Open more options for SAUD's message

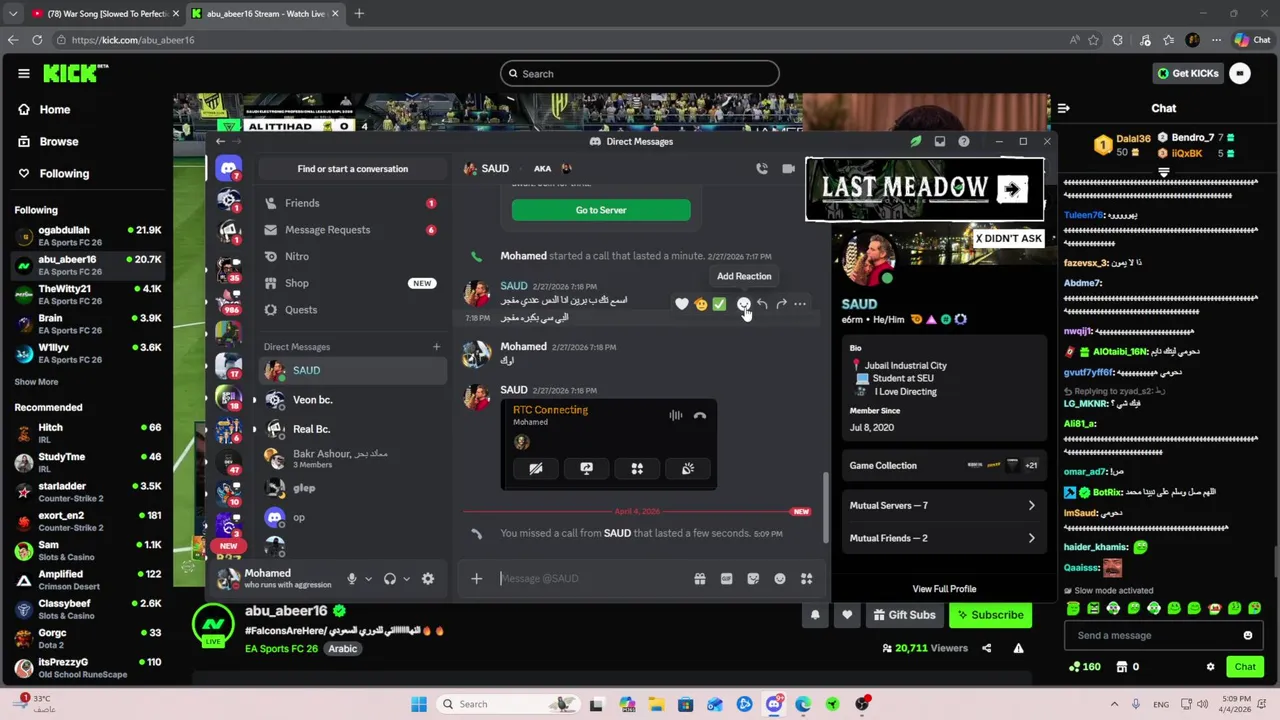pos(800,304)
